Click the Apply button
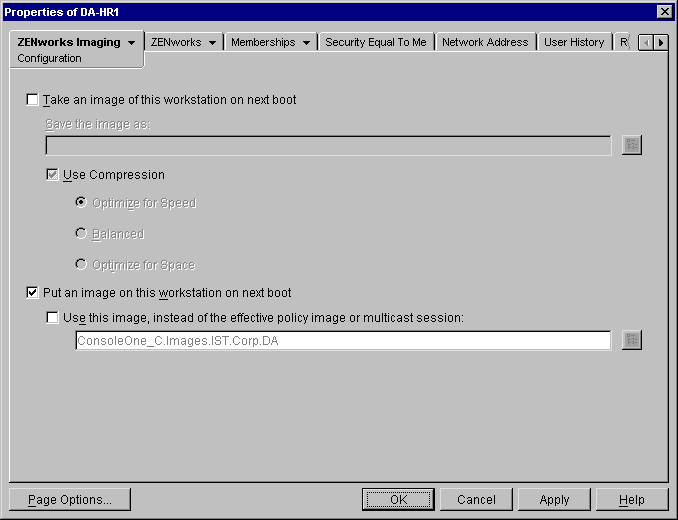This screenshot has height=520, width=678. 554,500
